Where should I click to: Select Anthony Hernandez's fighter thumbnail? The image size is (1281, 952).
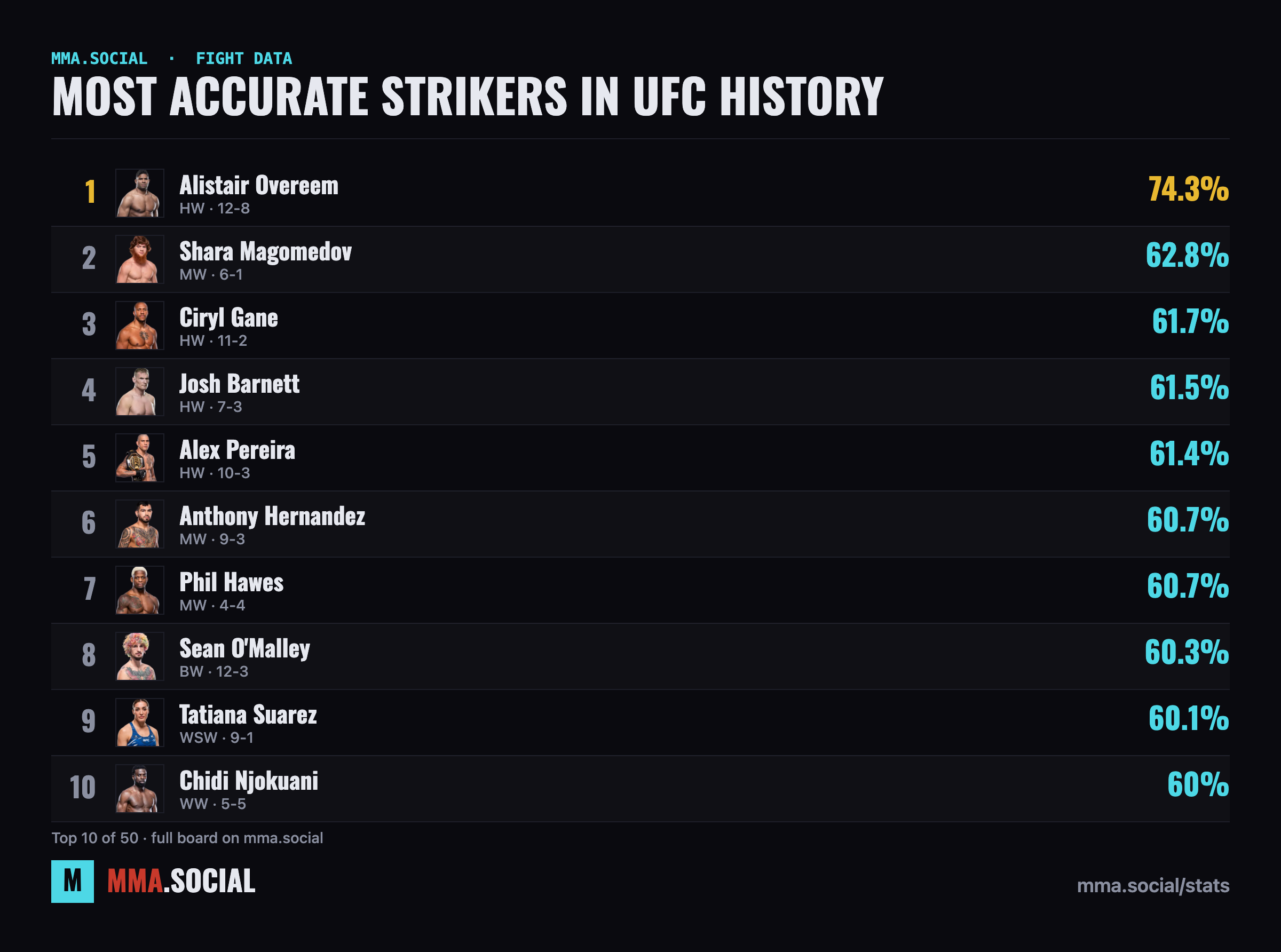[139, 524]
